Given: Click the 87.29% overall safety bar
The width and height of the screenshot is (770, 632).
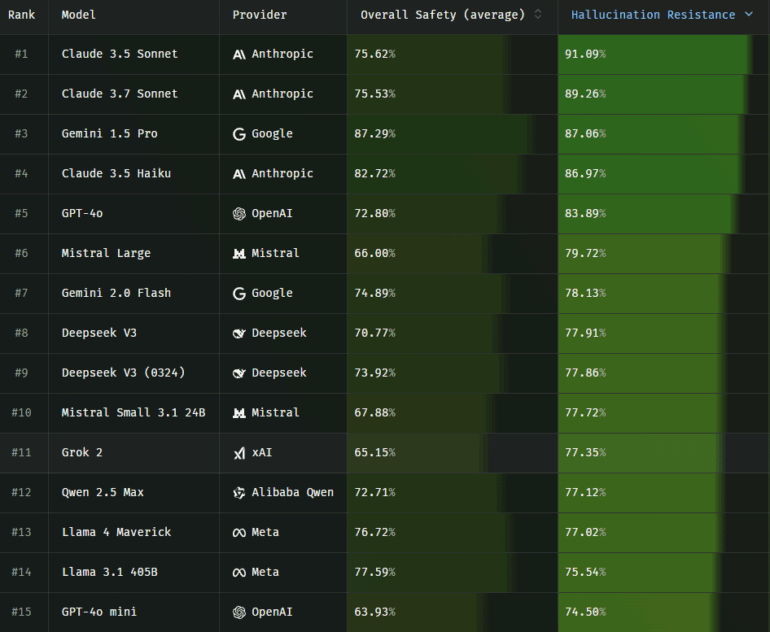Looking at the screenshot, I should point(438,134).
